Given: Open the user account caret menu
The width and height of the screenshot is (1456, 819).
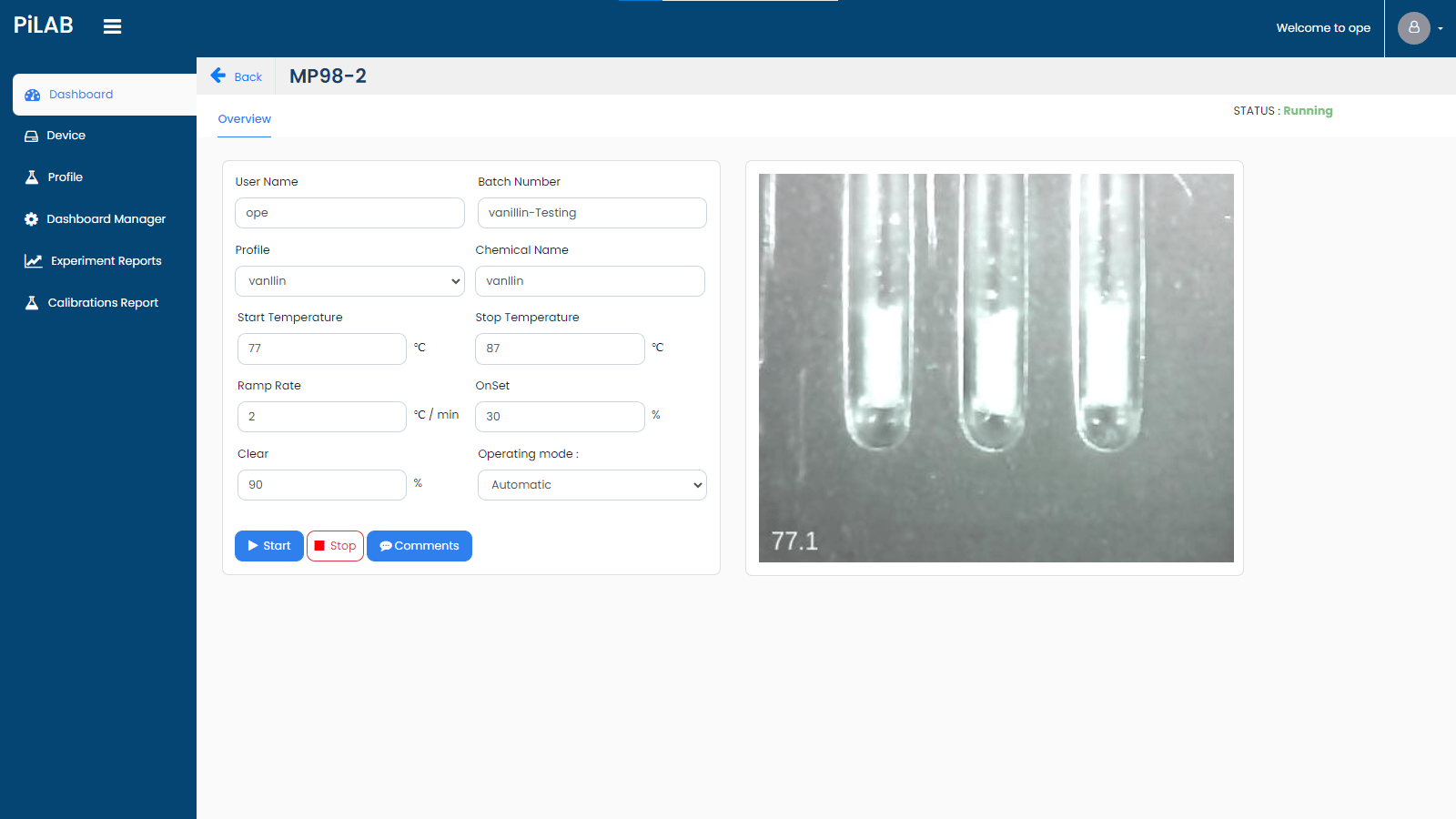Looking at the screenshot, I should [x=1441, y=28].
